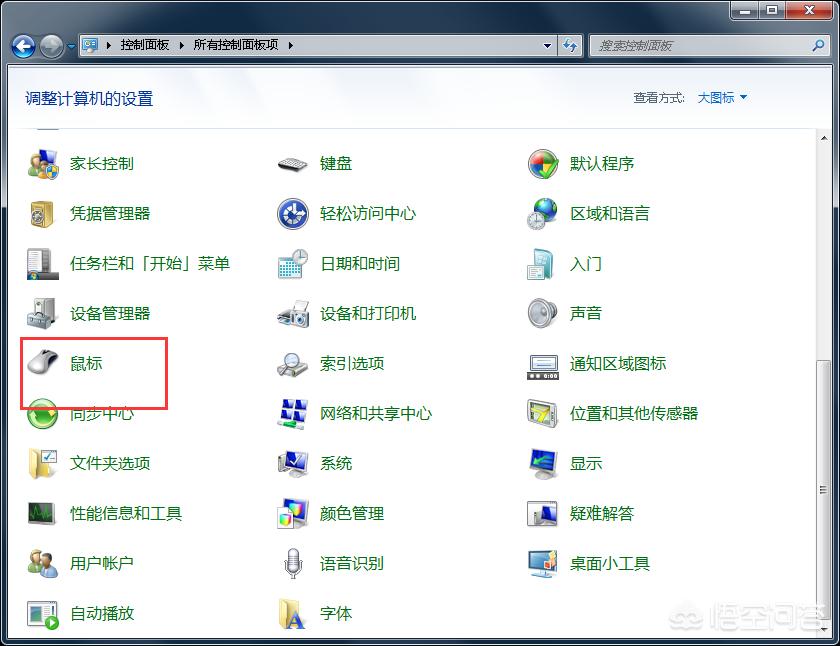Click the 区域和语言 globe icon
Screen dimensions: 840x646
pyautogui.click(x=542, y=214)
